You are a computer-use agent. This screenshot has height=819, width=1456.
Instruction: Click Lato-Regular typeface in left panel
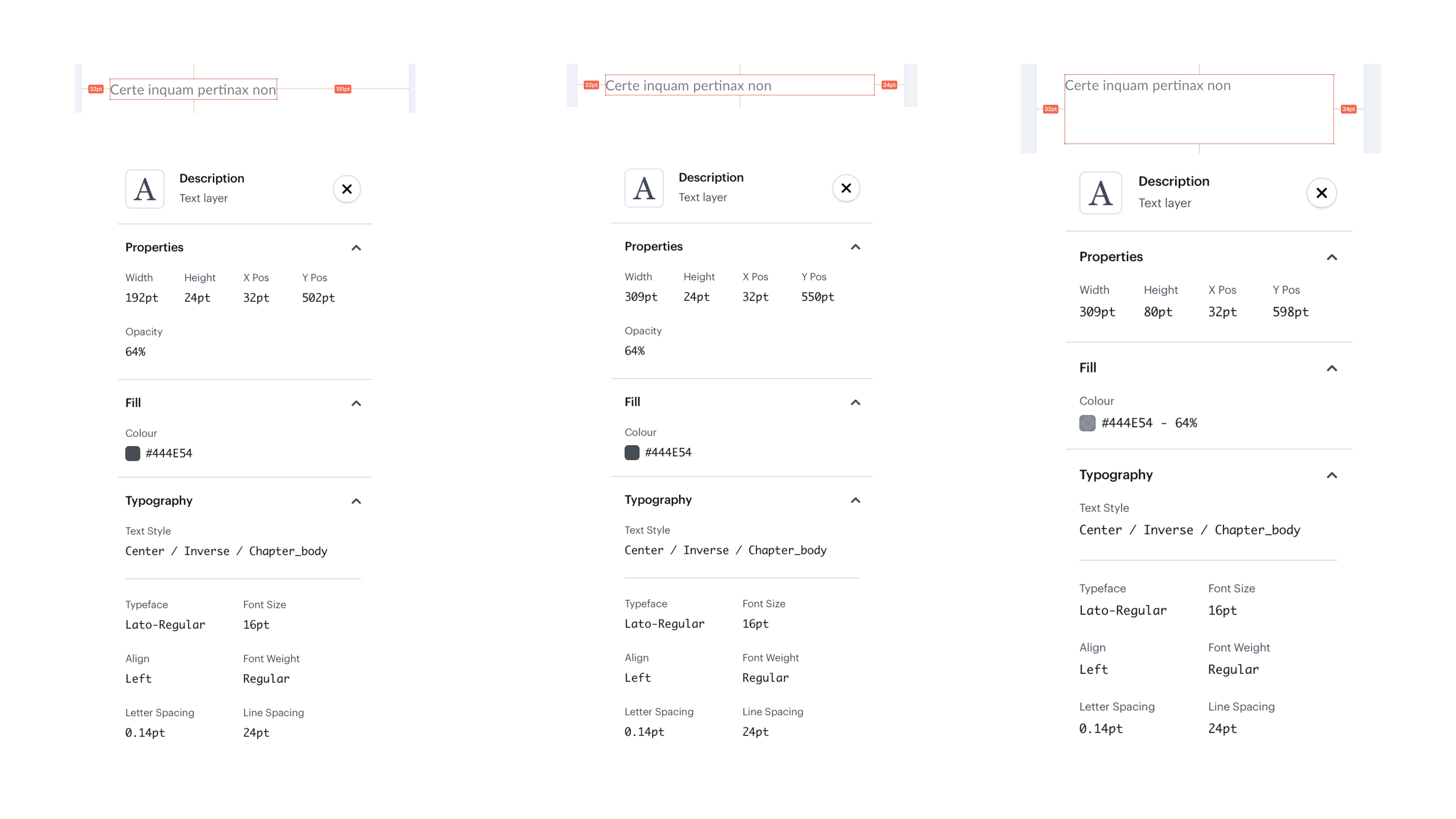[x=165, y=625]
